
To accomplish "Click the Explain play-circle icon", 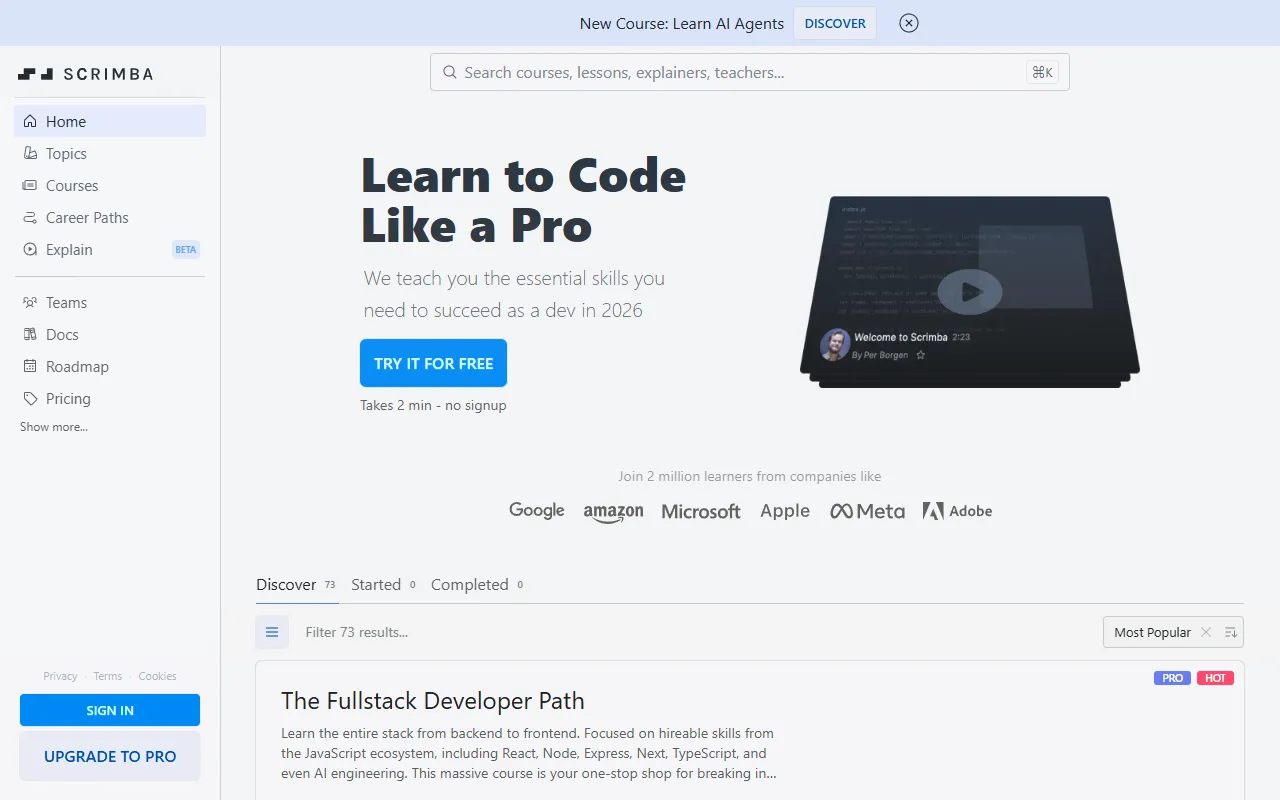I will click(30, 250).
